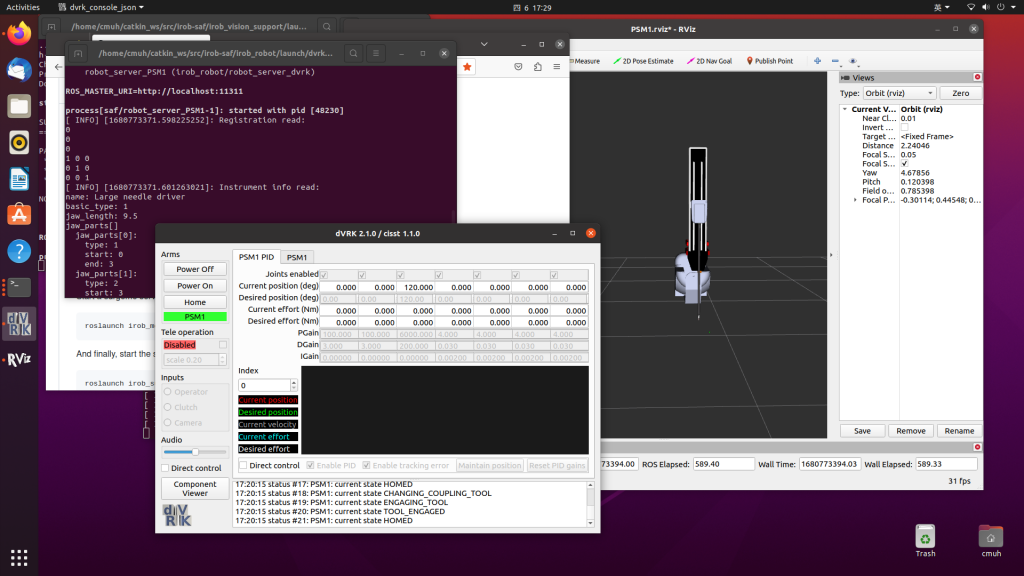
Task: Launch RViz from the Ubuntu dock
Action: [x=19, y=360]
